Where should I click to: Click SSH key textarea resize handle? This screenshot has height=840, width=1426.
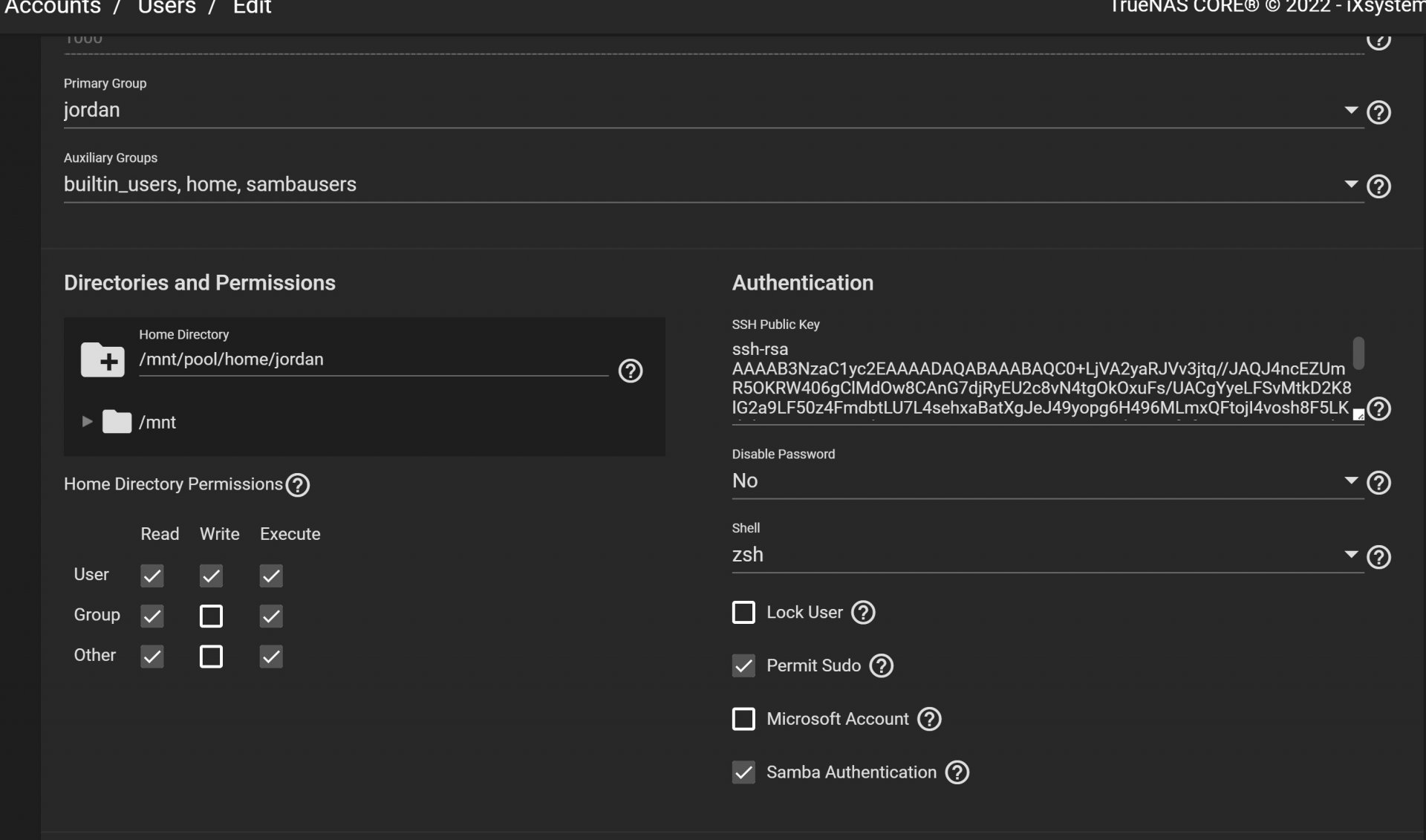tap(1358, 415)
